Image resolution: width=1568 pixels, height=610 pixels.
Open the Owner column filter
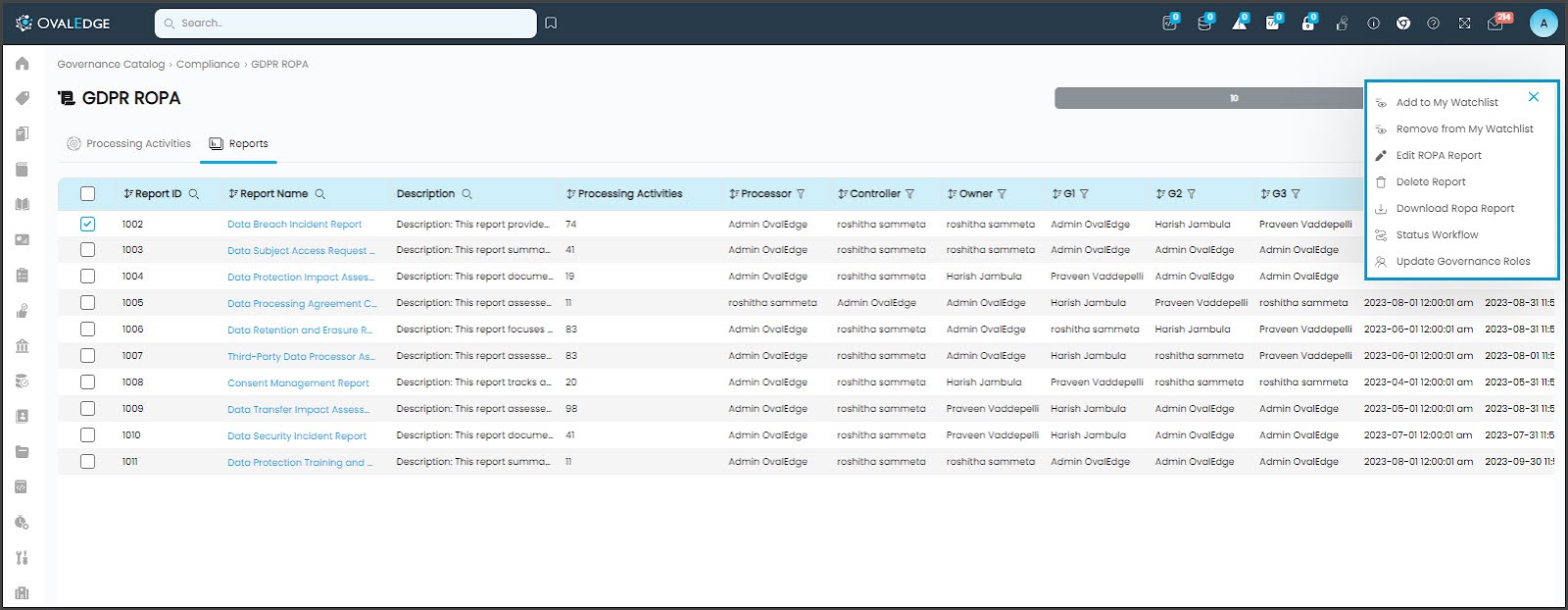pos(1002,194)
